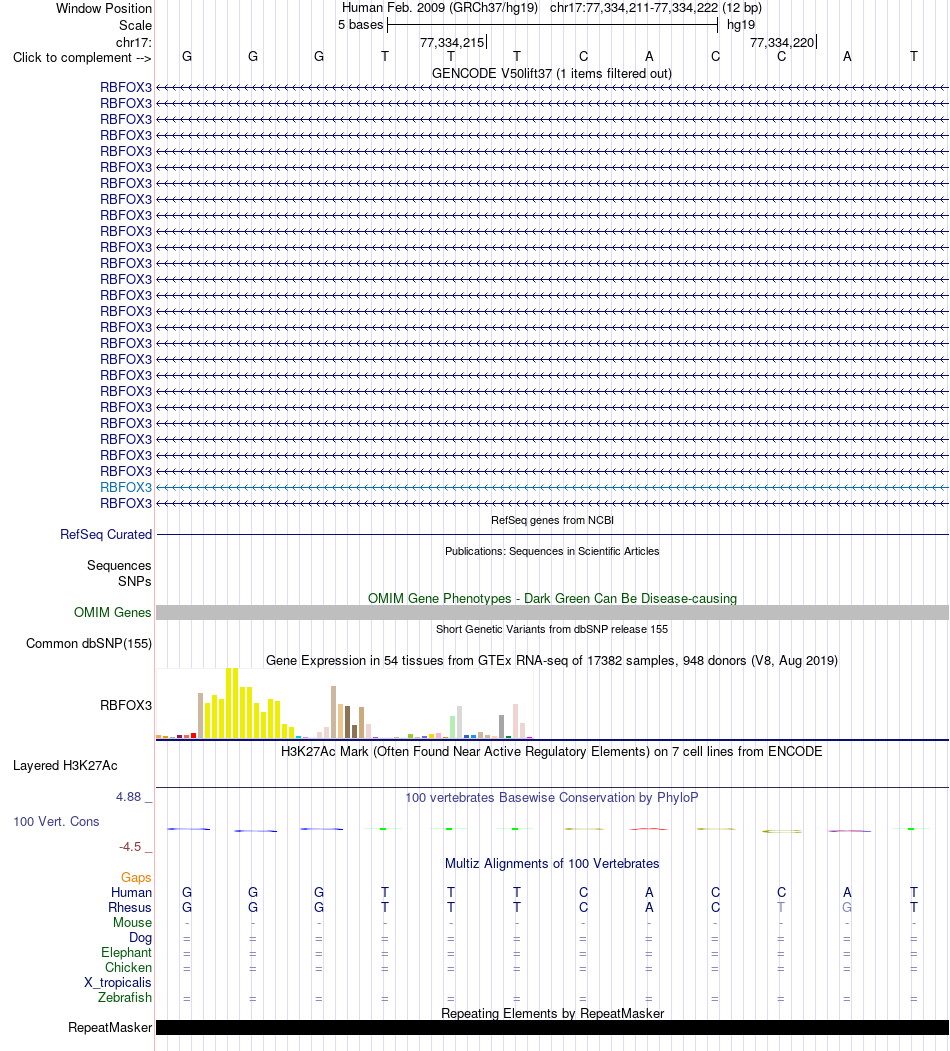Viewport: 950px width, 1051px height.
Task: Click the -4.5 PhyloP lower scale value
Action: click(130, 847)
